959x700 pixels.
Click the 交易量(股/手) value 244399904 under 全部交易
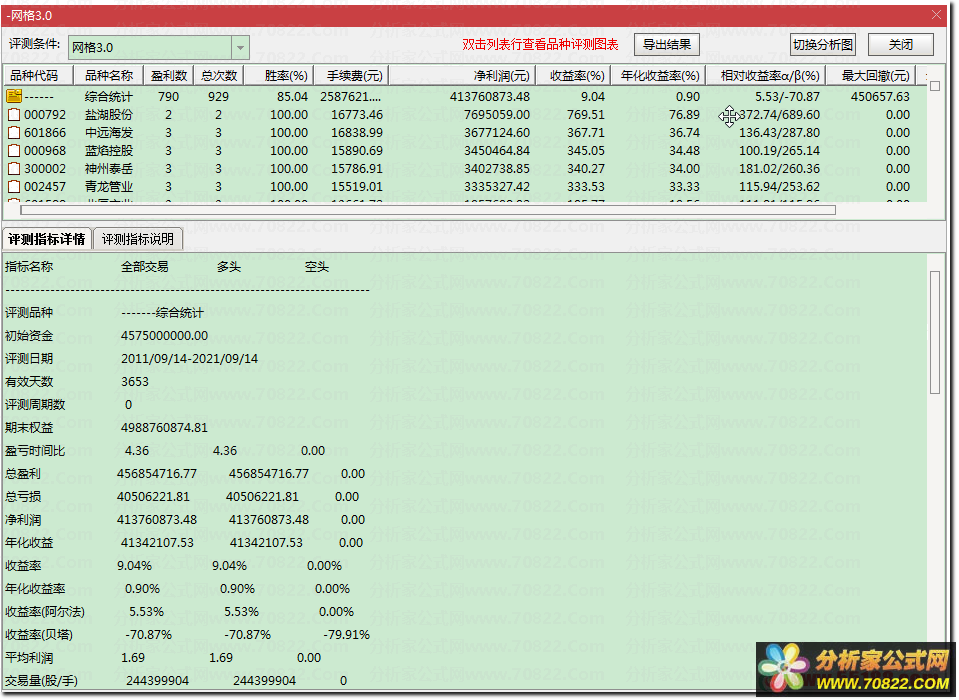tap(157, 681)
